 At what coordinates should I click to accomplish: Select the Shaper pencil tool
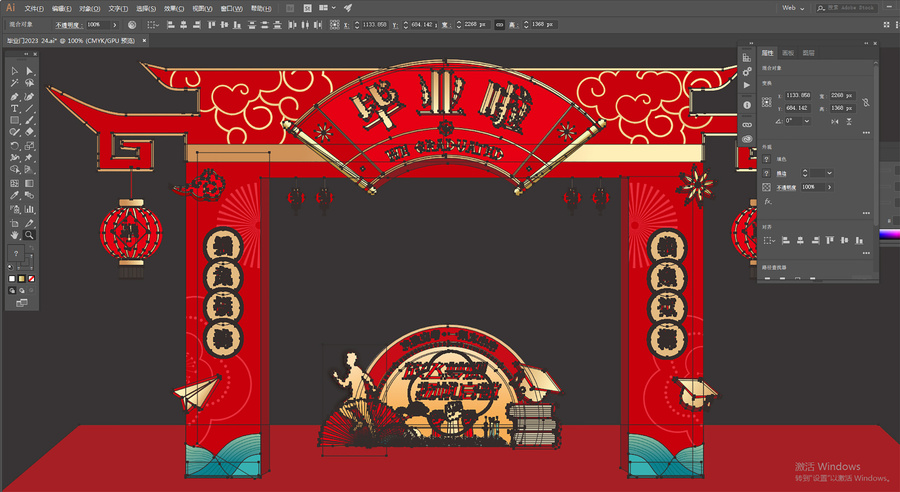pyautogui.click(x=15, y=133)
